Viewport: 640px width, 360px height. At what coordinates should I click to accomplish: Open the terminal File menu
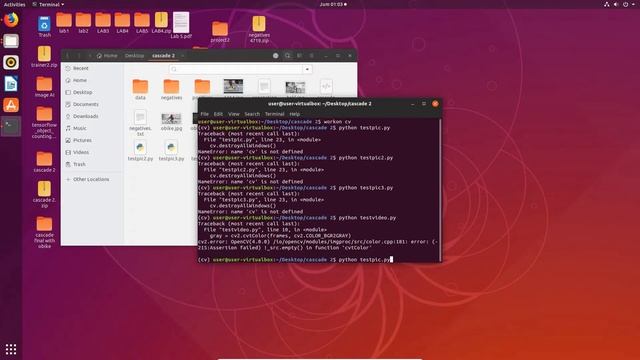click(x=204, y=114)
